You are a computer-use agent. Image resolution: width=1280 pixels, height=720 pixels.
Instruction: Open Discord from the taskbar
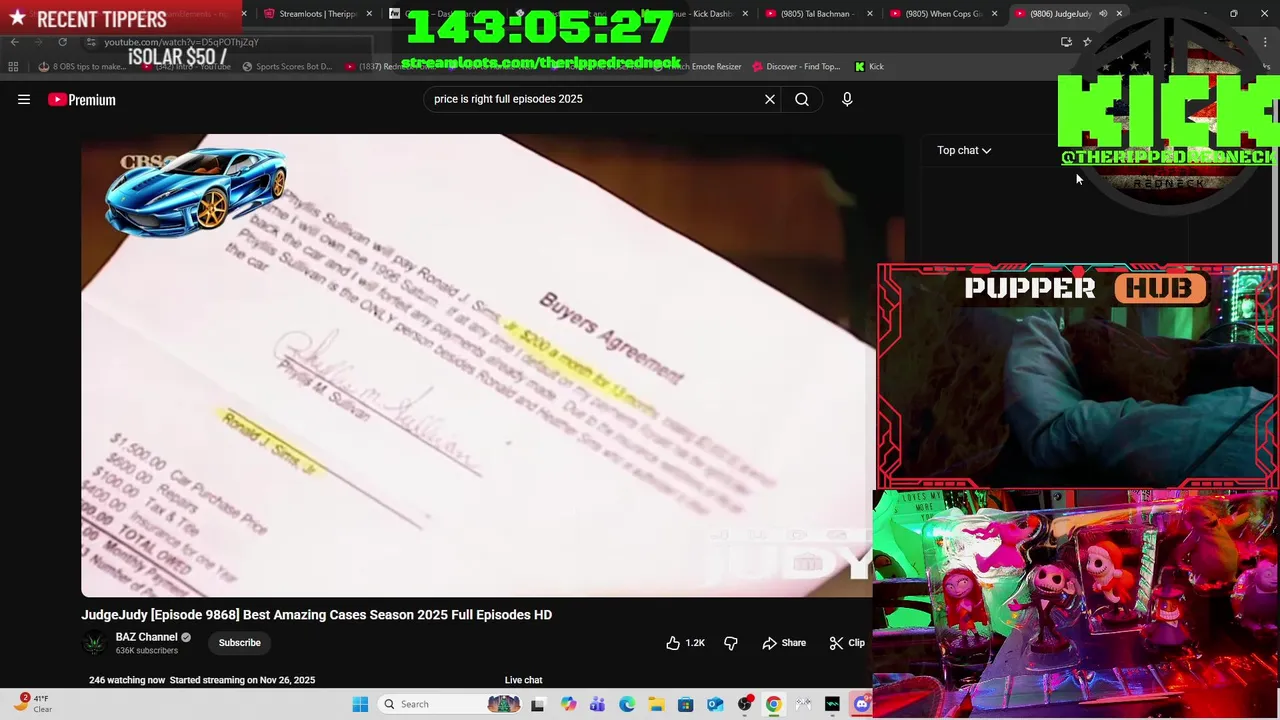861,704
